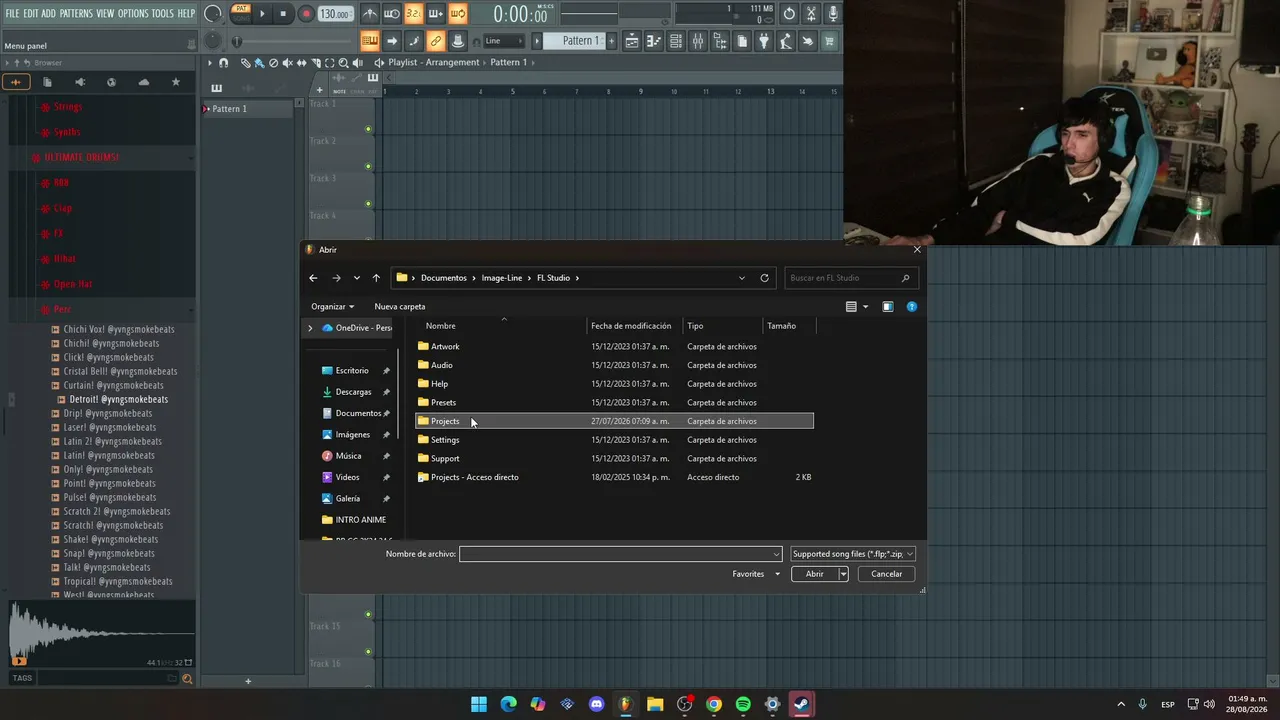Go back in the Abrir dialog
The image size is (1280, 720).
313,278
